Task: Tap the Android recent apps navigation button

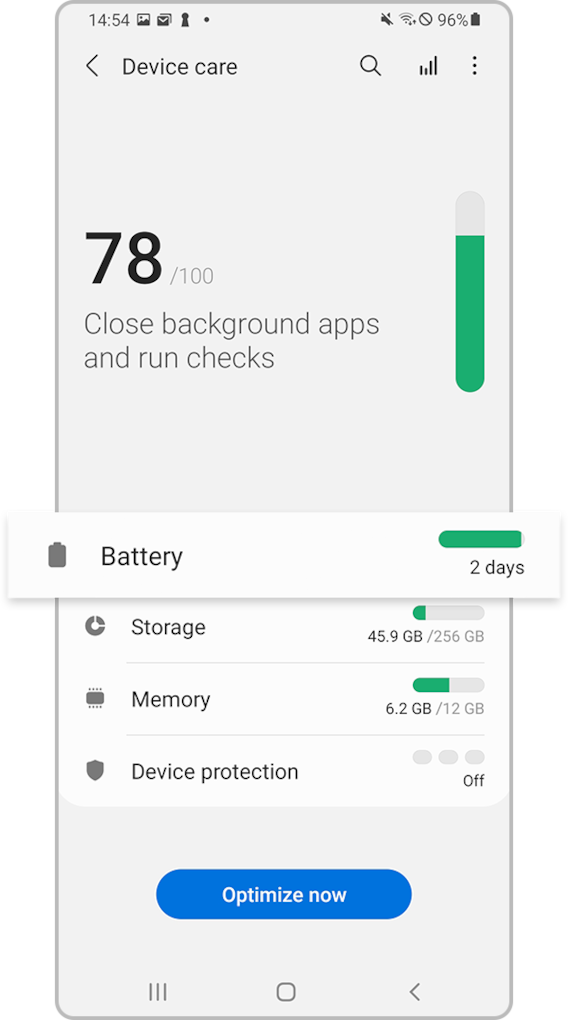Action: (x=157, y=991)
